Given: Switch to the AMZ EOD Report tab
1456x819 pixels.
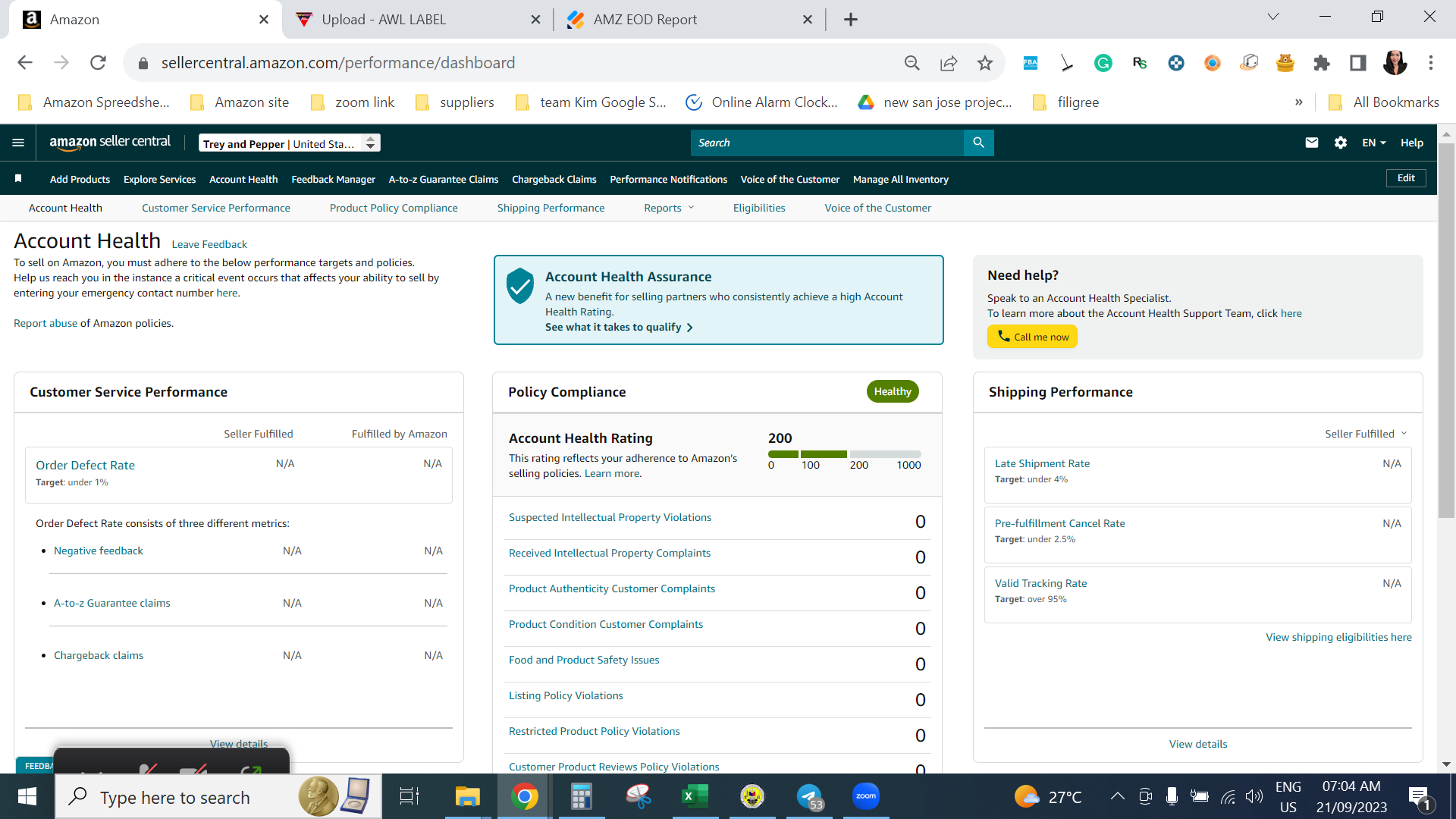Looking at the screenshot, I should (689, 20).
